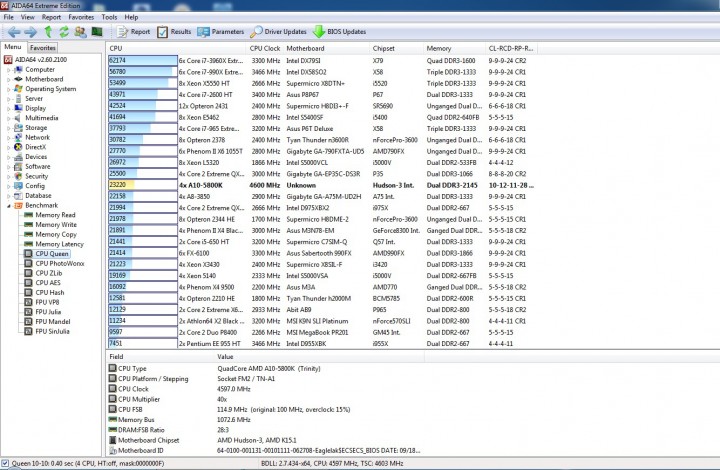Select the highlighted 23220 A10-5800K score bar
The width and height of the screenshot is (720, 470).
pos(142,185)
